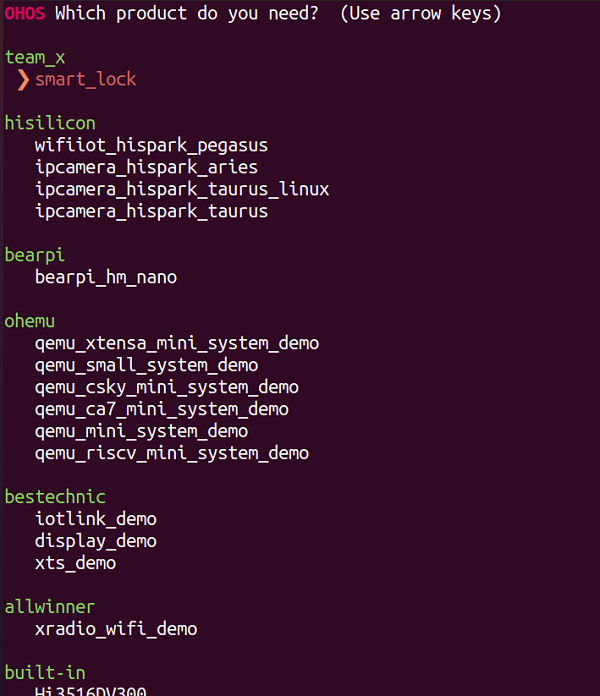Select qemu_csky_mini_system_demo
The image size is (600, 696).
(167, 388)
